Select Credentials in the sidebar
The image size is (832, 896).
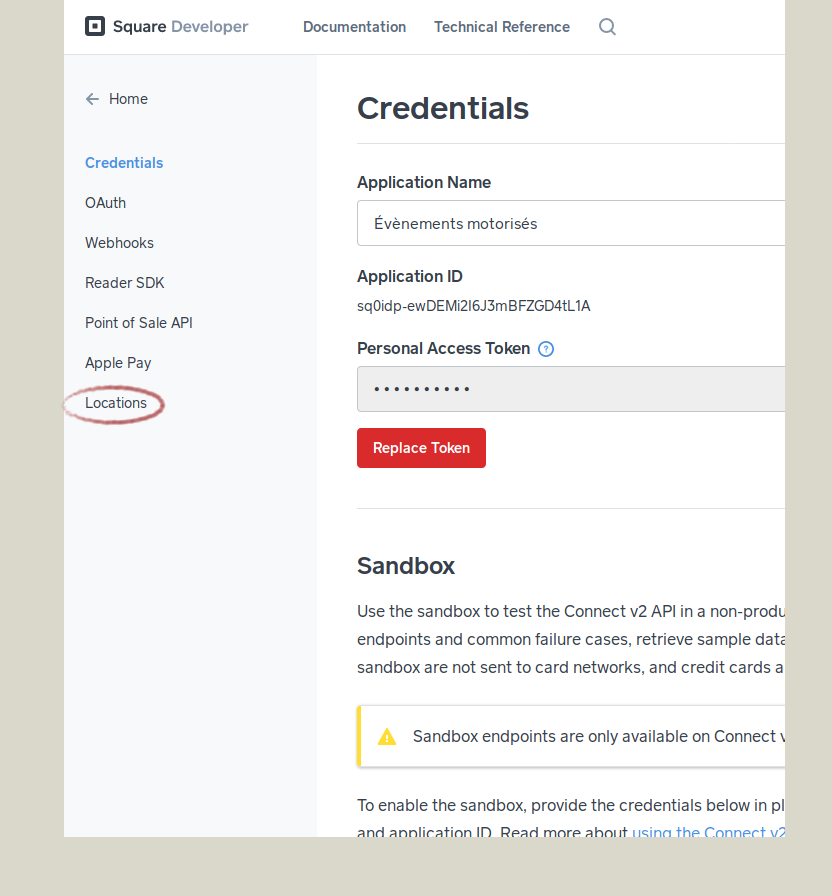click(x=124, y=163)
